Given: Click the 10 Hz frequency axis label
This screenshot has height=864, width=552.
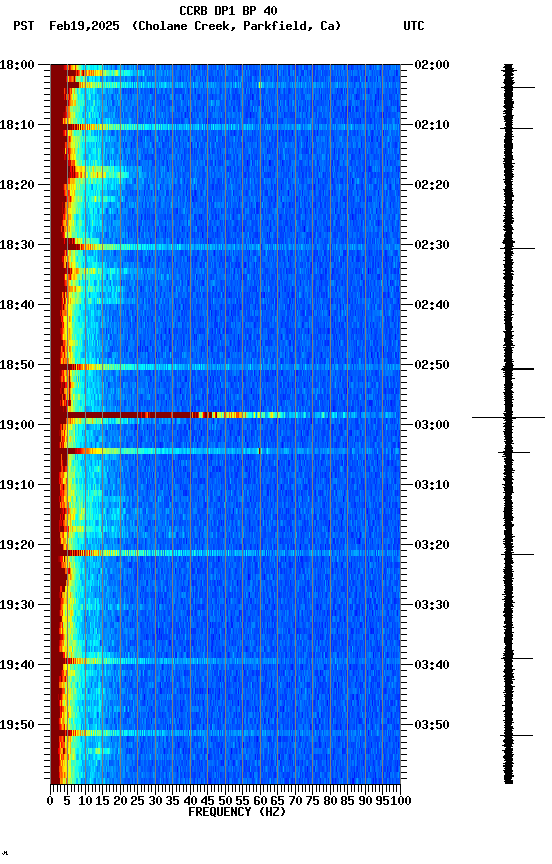Looking at the screenshot, I should [85, 802].
